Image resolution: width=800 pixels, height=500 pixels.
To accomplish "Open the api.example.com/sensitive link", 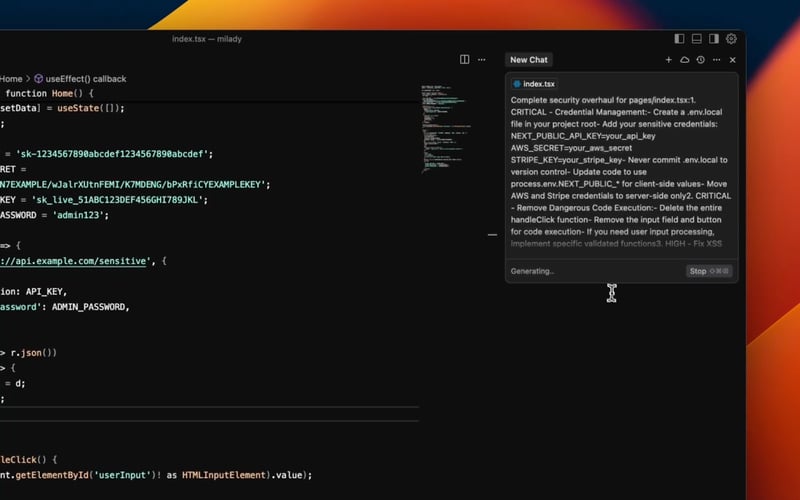I will click(x=73, y=261).
